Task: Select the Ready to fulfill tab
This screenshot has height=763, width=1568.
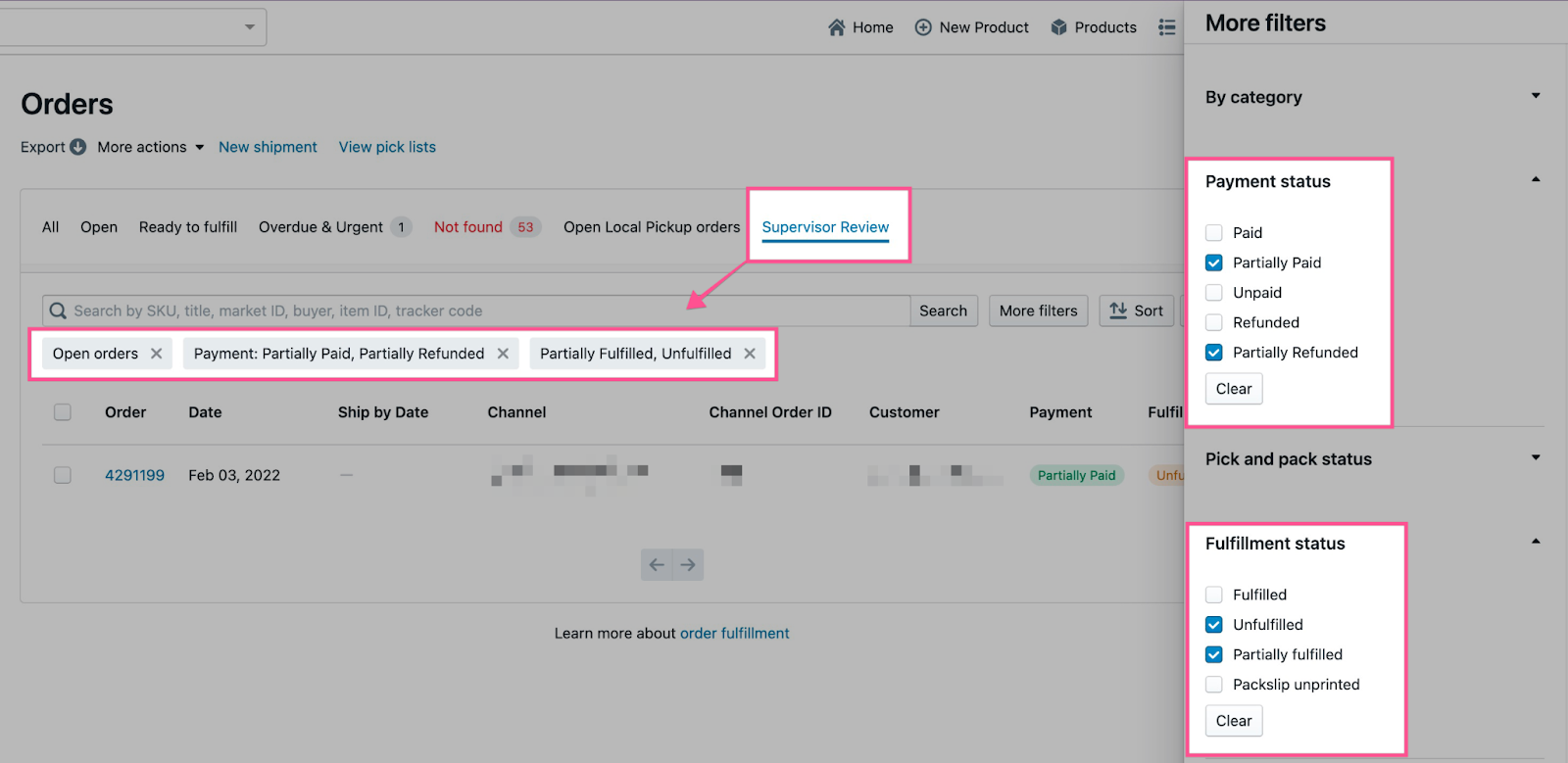Action: click(x=188, y=227)
